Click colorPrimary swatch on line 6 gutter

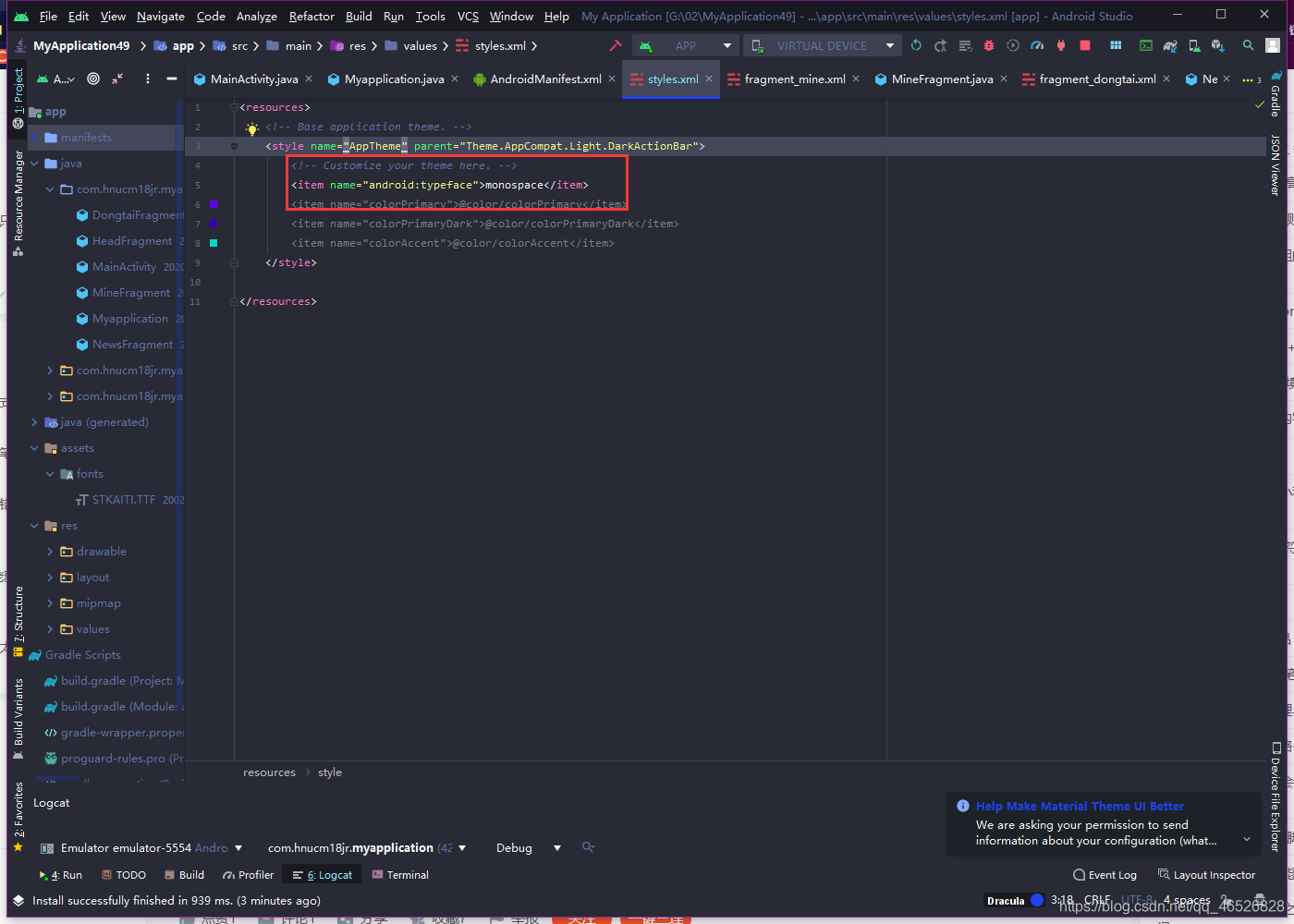tap(214, 204)
